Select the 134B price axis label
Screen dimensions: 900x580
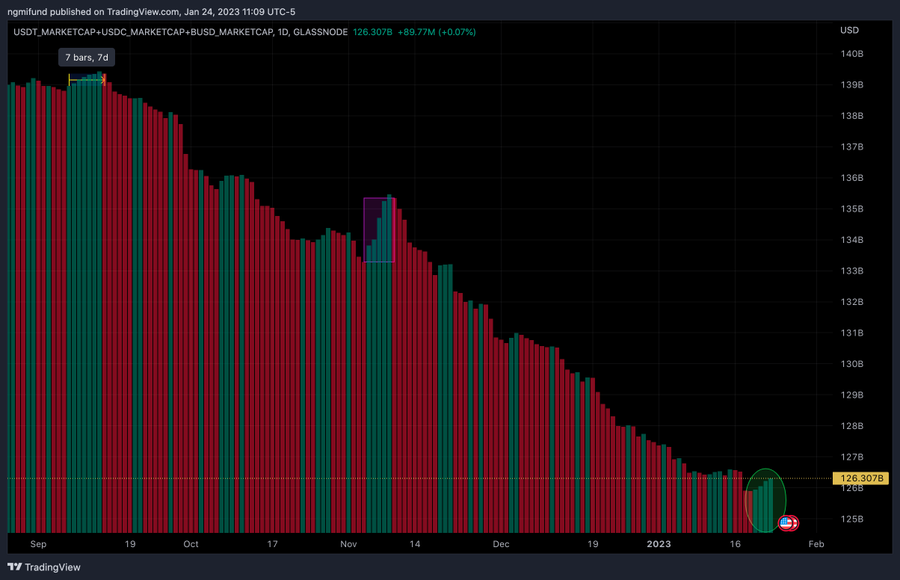click(x=852, y=240)
